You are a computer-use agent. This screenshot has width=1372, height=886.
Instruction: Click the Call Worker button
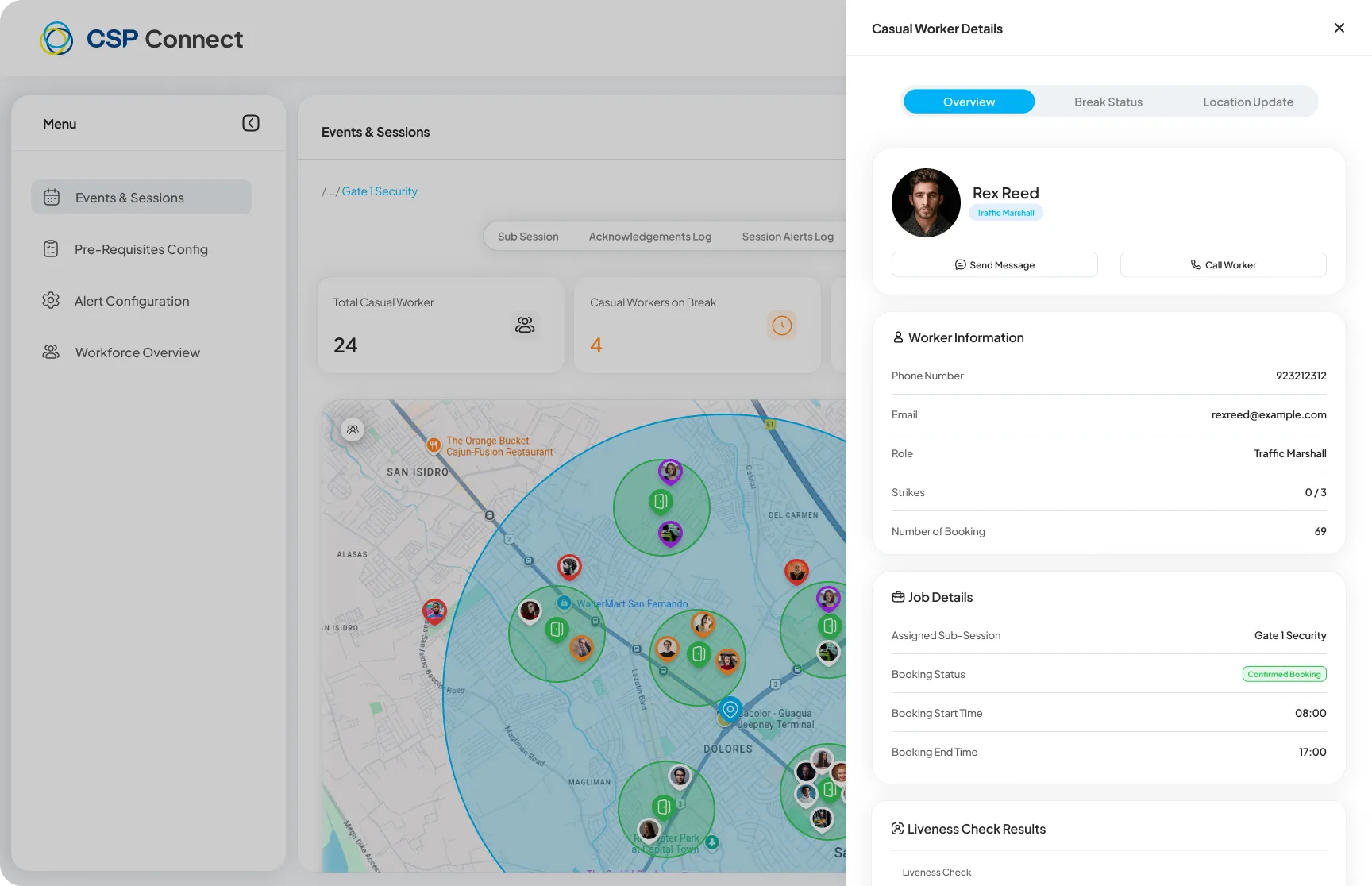click(x=1224, y=264)
